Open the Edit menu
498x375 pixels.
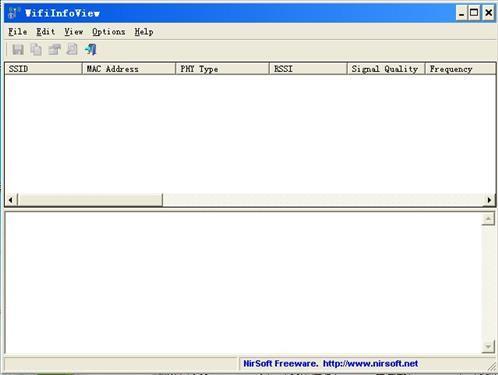pos(46,32)
